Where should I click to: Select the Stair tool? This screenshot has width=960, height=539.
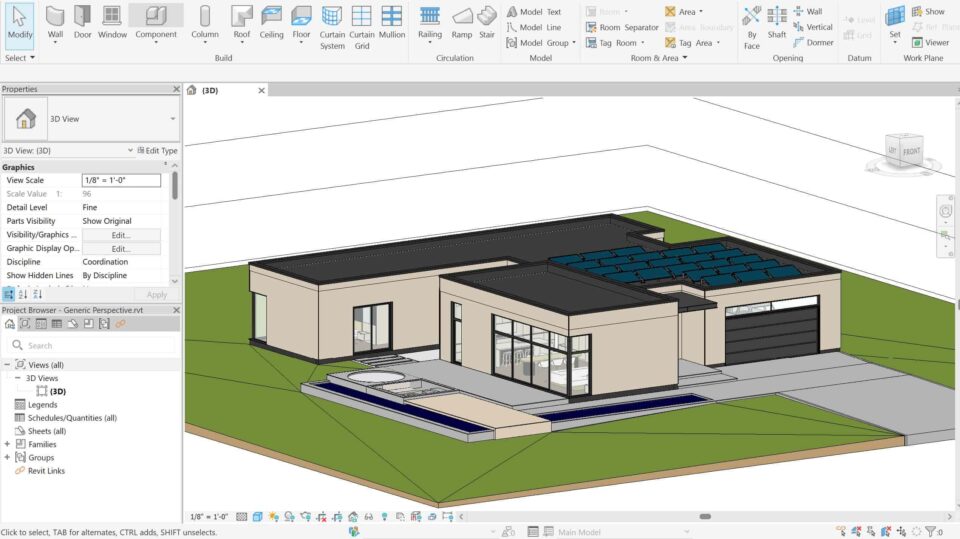click(x=487, y=22)
